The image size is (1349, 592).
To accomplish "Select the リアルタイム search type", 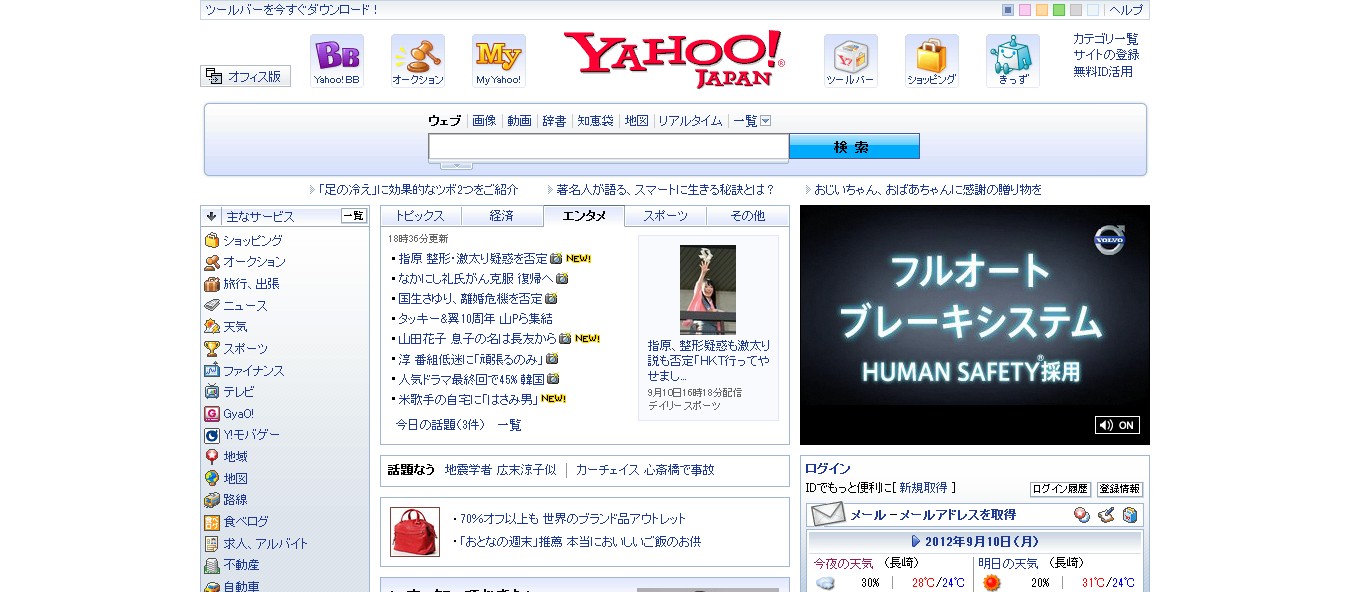I will tap(690, 121).
